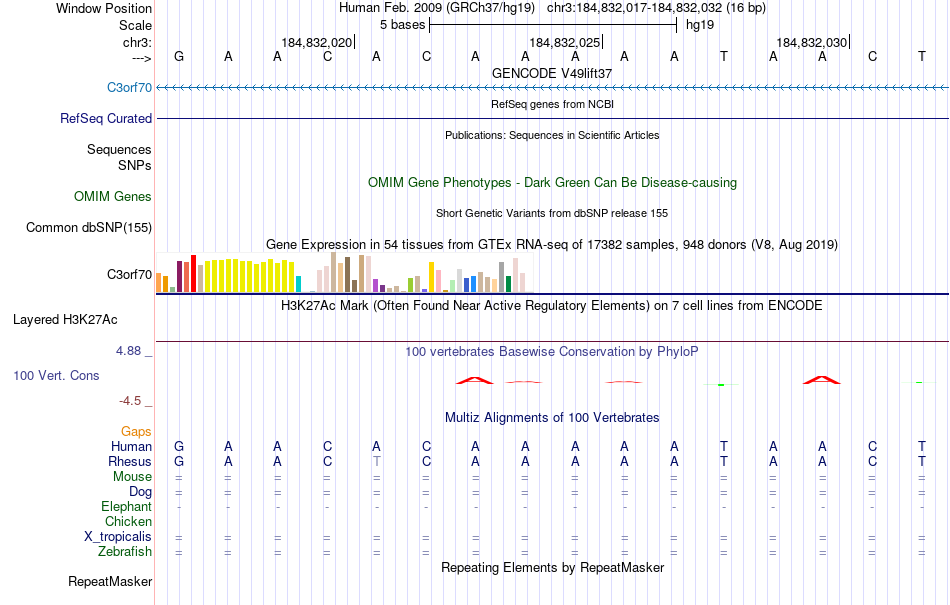Open the OMIM Gene Phenotypes track title

552,182
